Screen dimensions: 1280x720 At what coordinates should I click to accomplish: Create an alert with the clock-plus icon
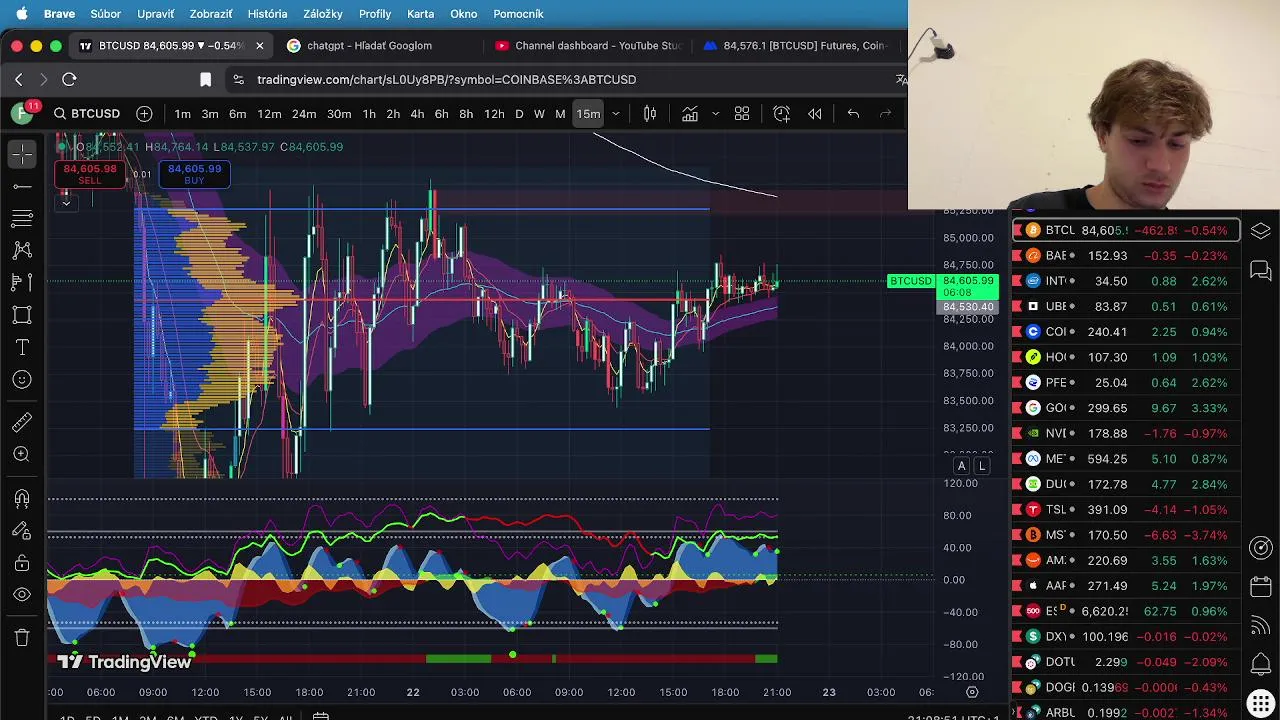[x=782, y=114]
